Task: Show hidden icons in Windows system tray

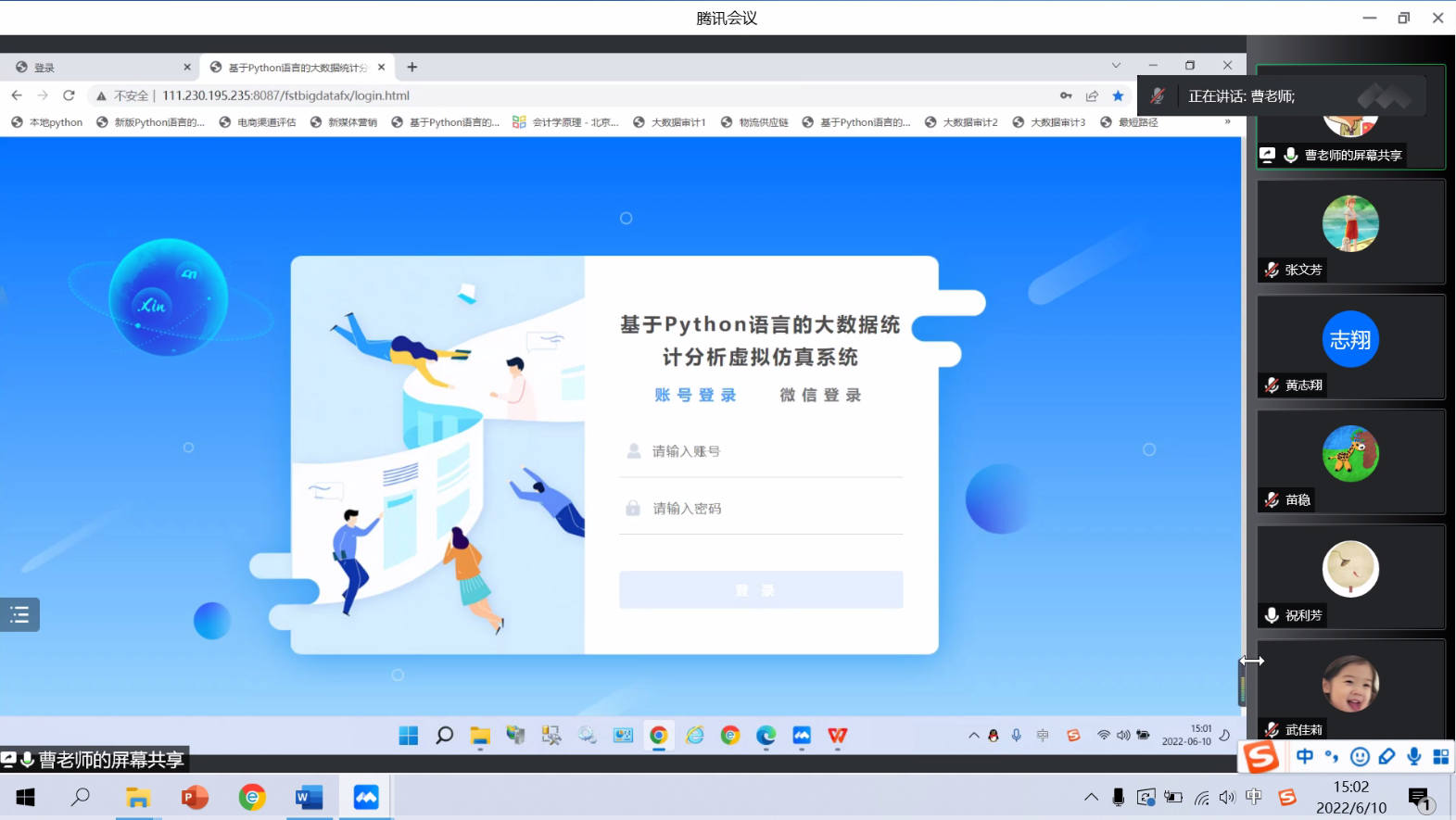Action: tap(1091, 797)
